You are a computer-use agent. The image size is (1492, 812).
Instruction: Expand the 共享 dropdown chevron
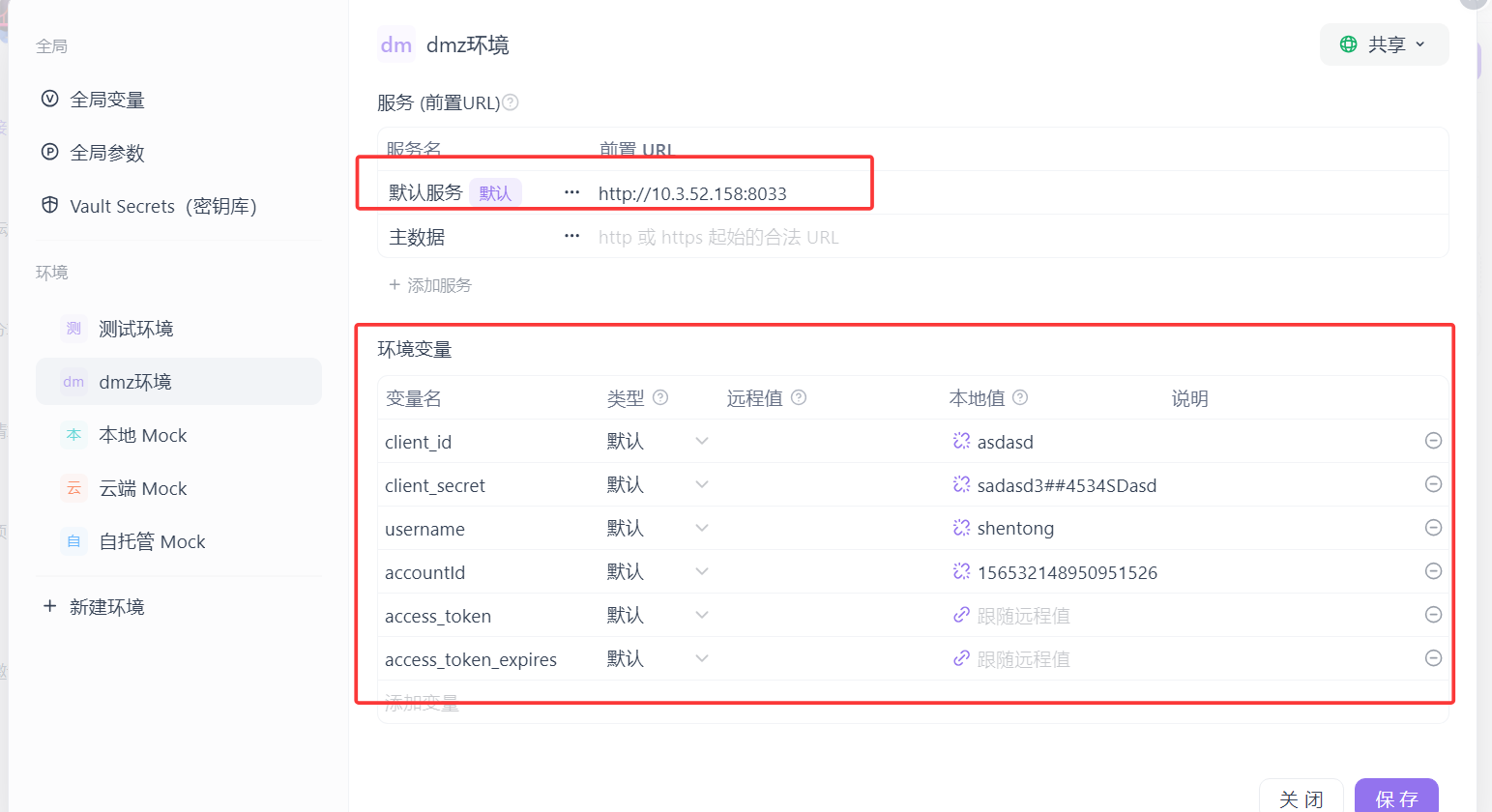pos(1419,43)
